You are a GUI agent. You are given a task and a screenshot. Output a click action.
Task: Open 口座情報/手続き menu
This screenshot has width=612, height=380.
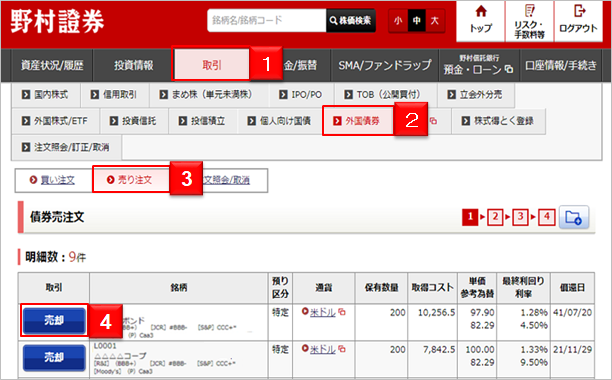click(560, 65)
